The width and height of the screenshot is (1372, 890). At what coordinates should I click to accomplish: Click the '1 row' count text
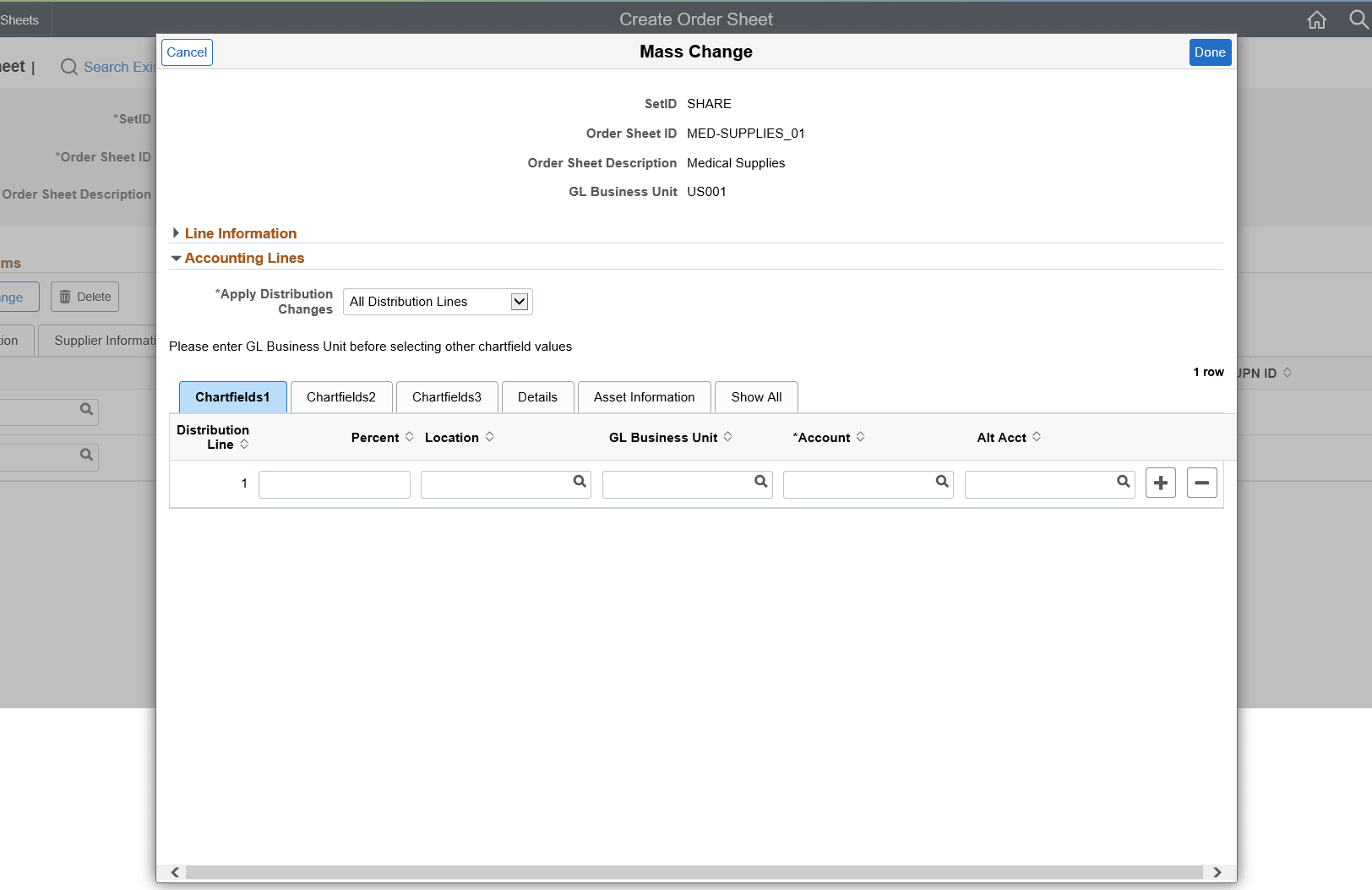click(x=1208, y=372)
